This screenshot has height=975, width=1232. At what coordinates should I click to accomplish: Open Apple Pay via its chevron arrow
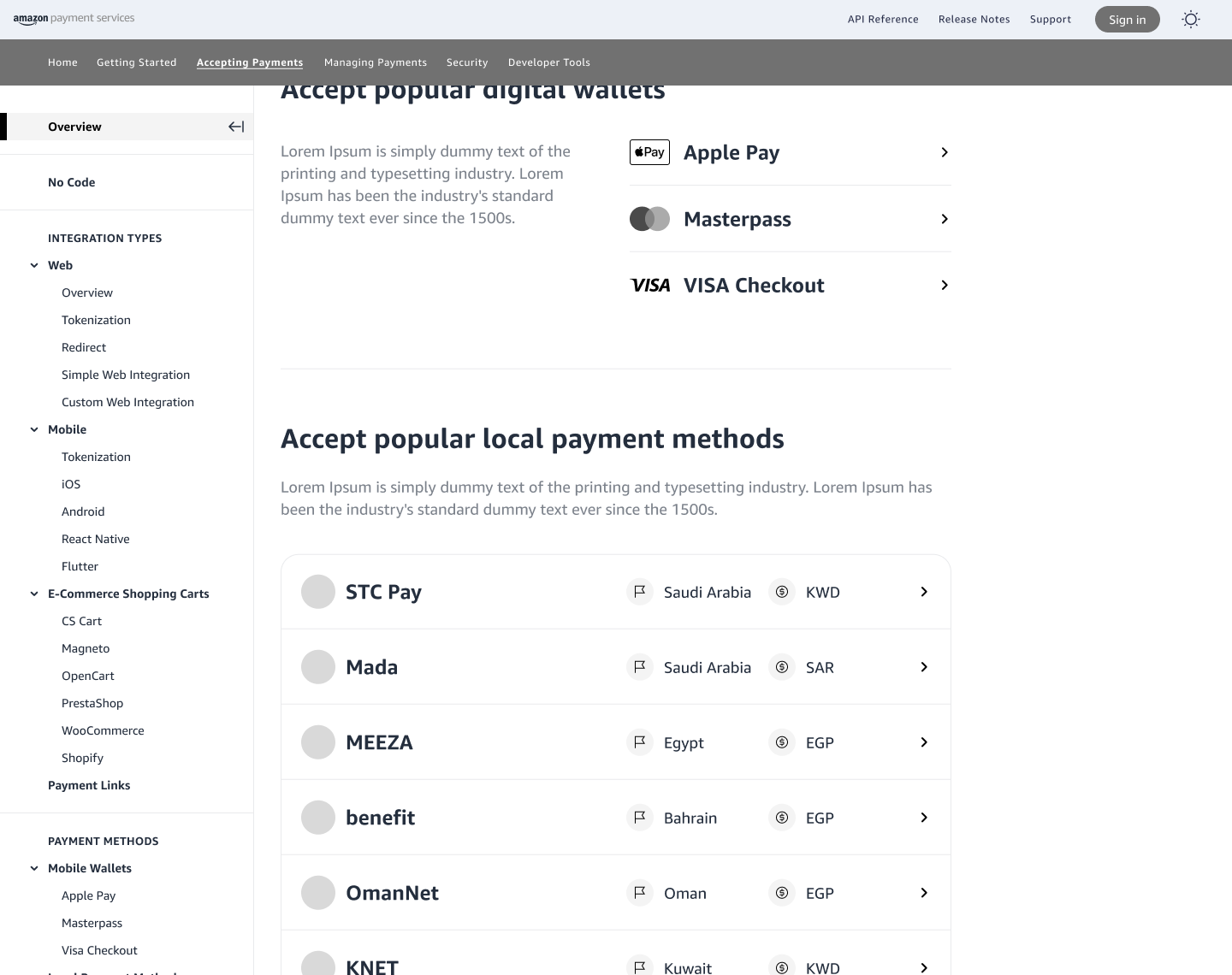coord(945,152)
